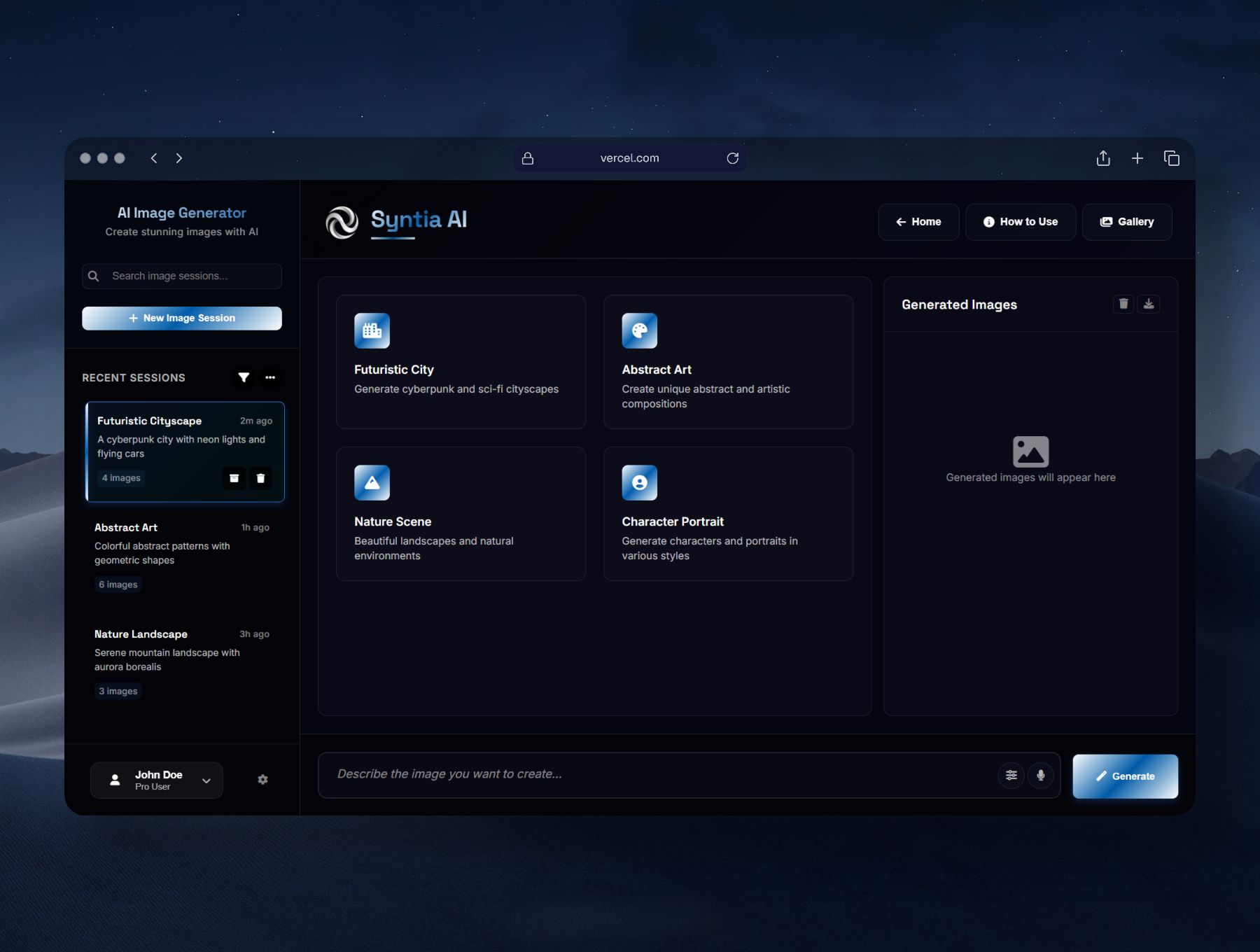1260x952 pixels.
Task: Go to the Gallery page
Action: click(x=1127, y=222)
